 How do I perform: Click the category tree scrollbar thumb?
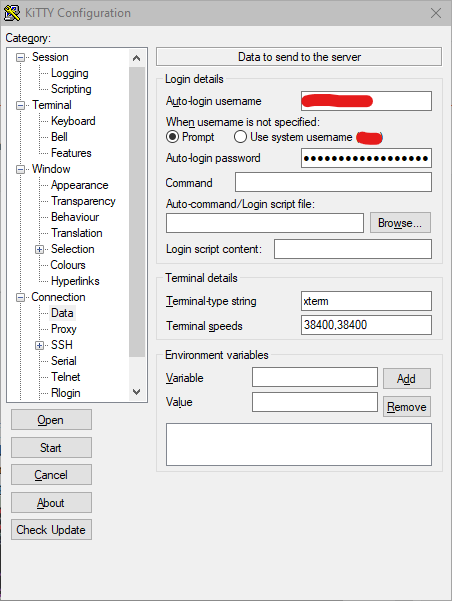pos(137,212)
